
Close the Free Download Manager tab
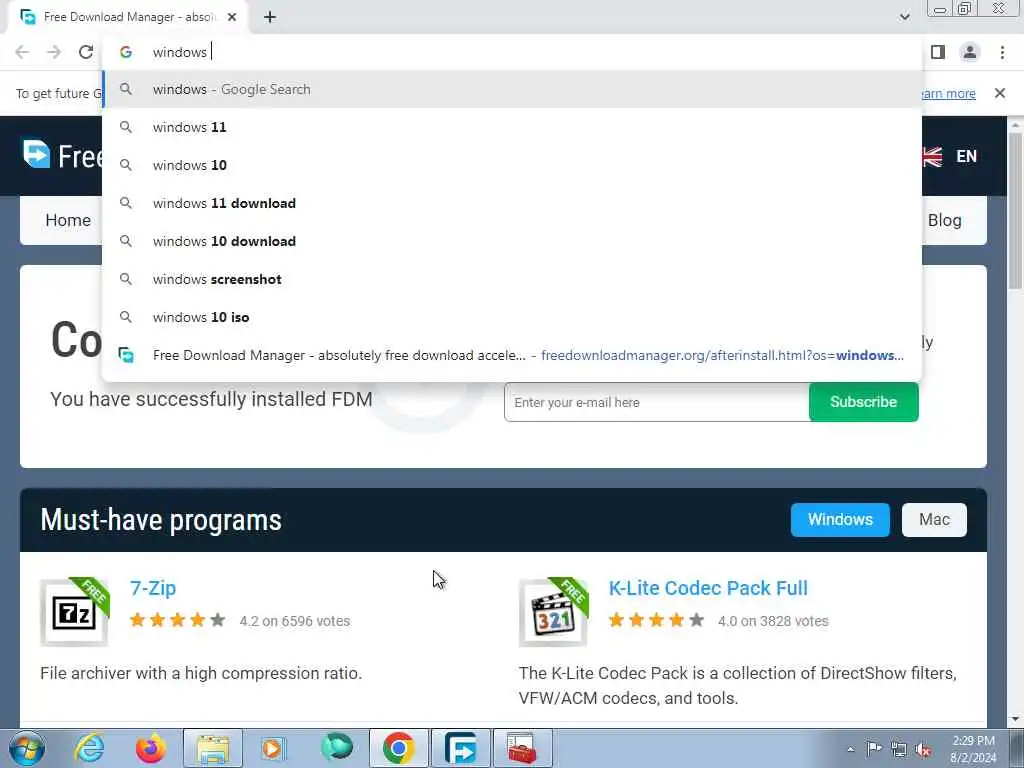232,17
